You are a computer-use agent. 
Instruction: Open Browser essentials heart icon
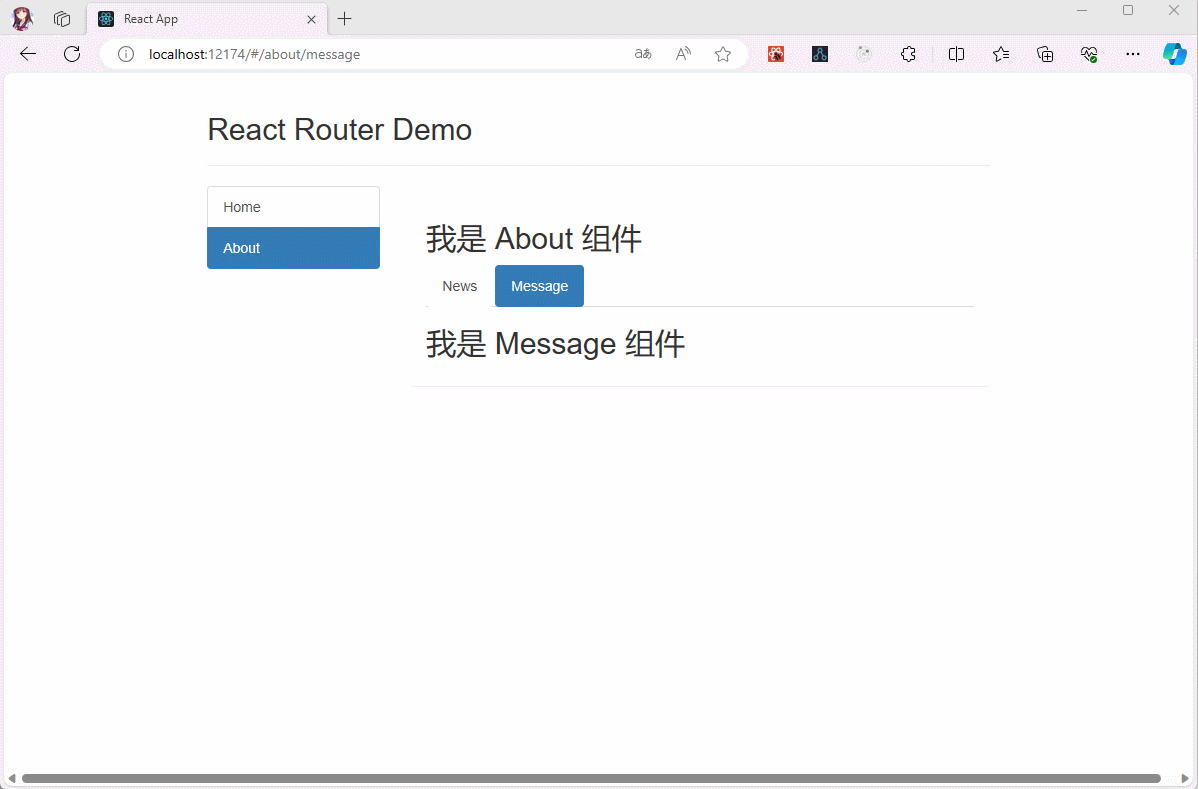[1089, 54]
